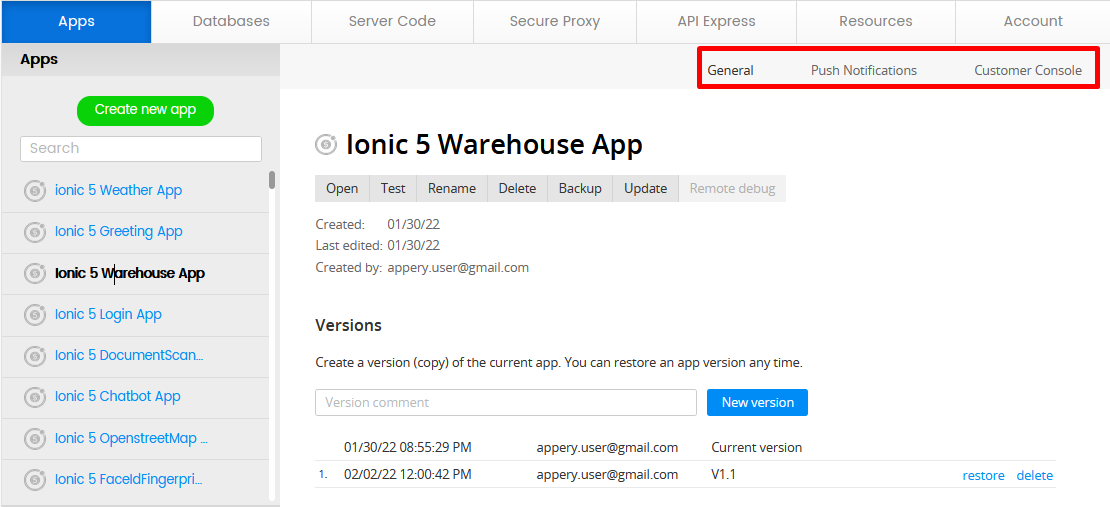
Task: Click the Open app button
Action: pos(342,188)
